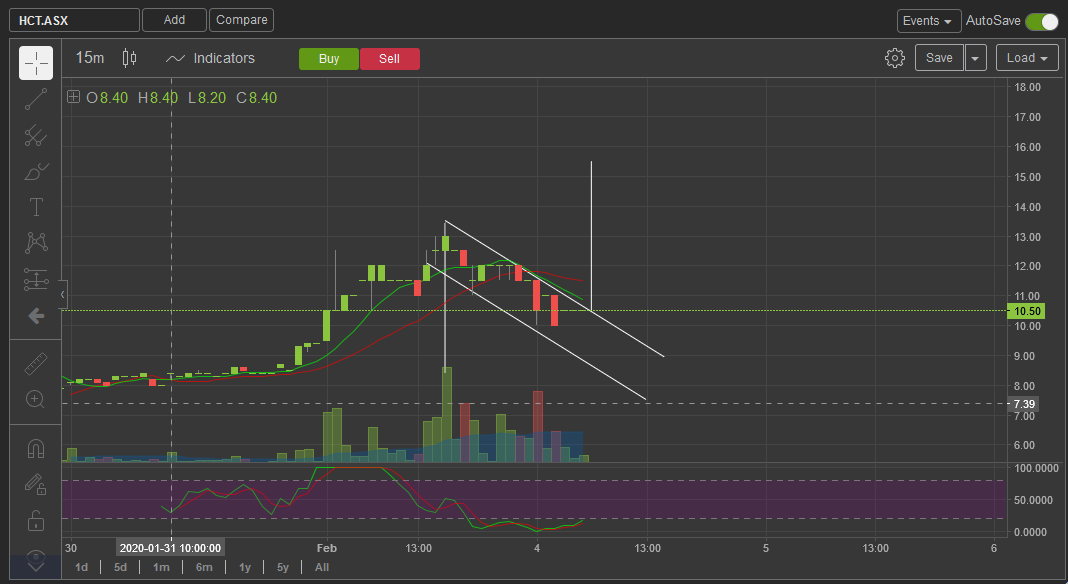Screen dimensions: 1068x584
Task: Change the 15m interval selector
Action: point(90,58)
